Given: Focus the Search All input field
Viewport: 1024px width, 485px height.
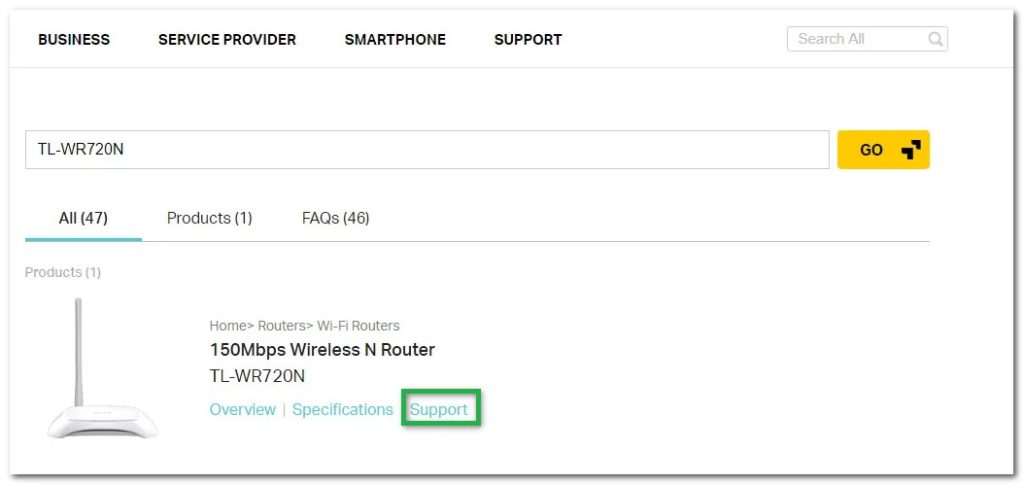Looking at the screenshot, I should [857, 40].
